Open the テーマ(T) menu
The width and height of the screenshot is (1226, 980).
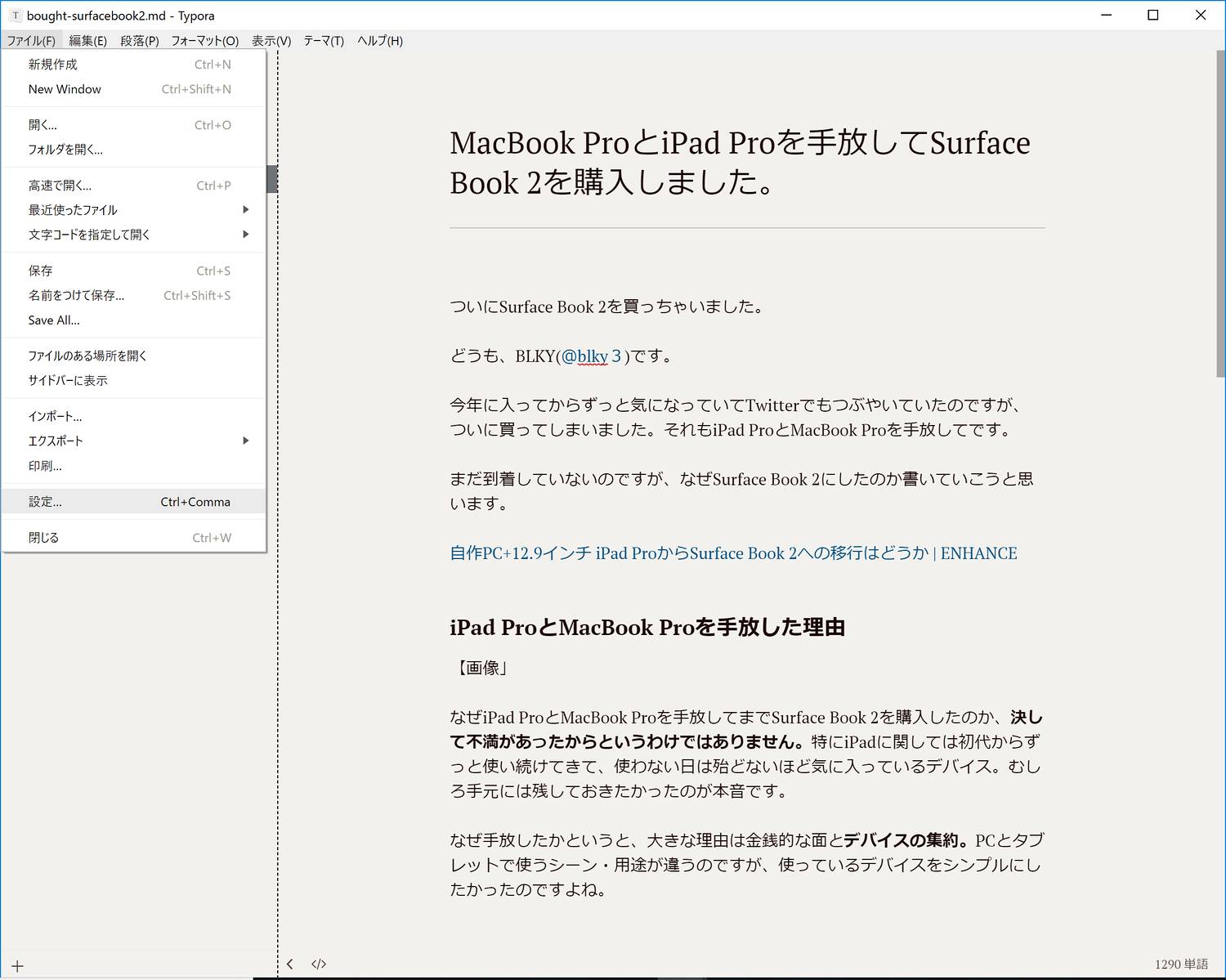click(324, 41)
